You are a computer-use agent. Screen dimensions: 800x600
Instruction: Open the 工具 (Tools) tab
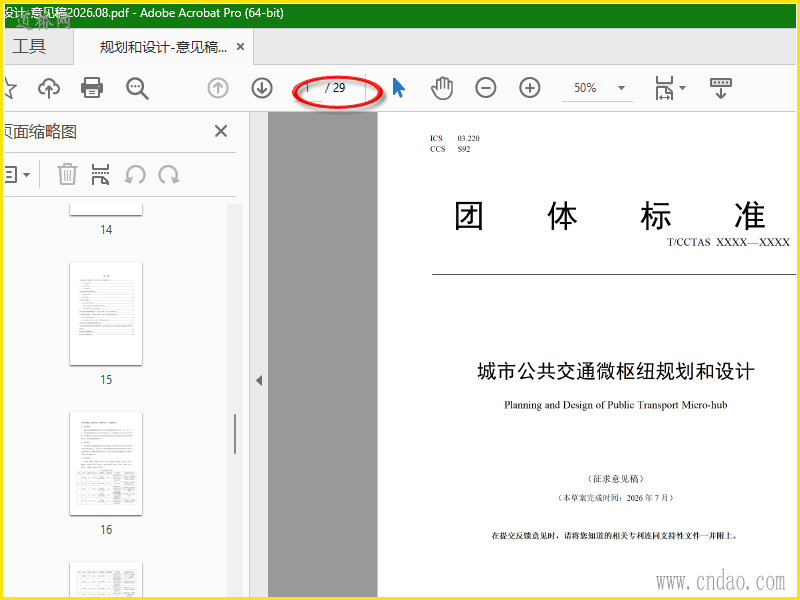click(30, 46)
